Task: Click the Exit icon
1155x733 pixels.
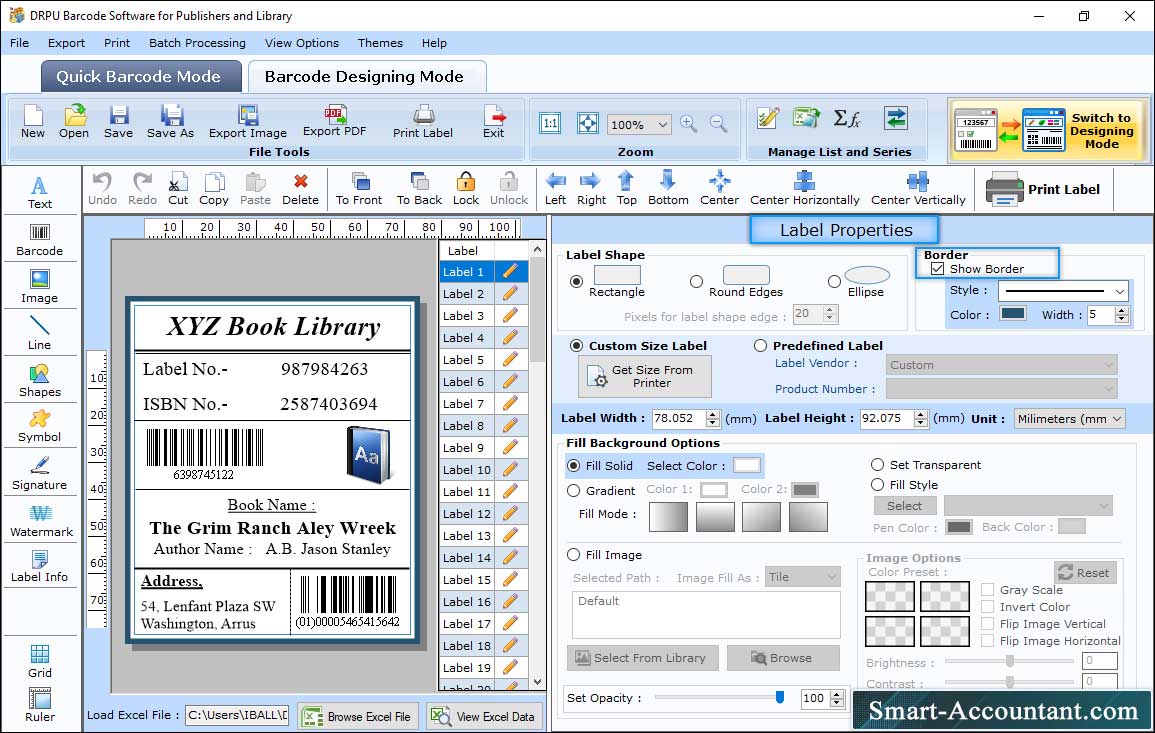Action: (x=494, y=122)
